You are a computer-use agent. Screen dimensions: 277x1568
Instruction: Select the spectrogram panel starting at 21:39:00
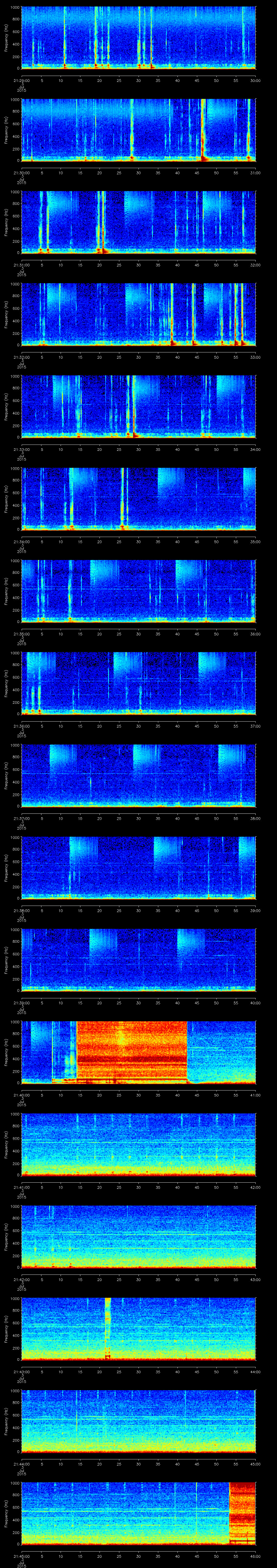pos(138,960)
